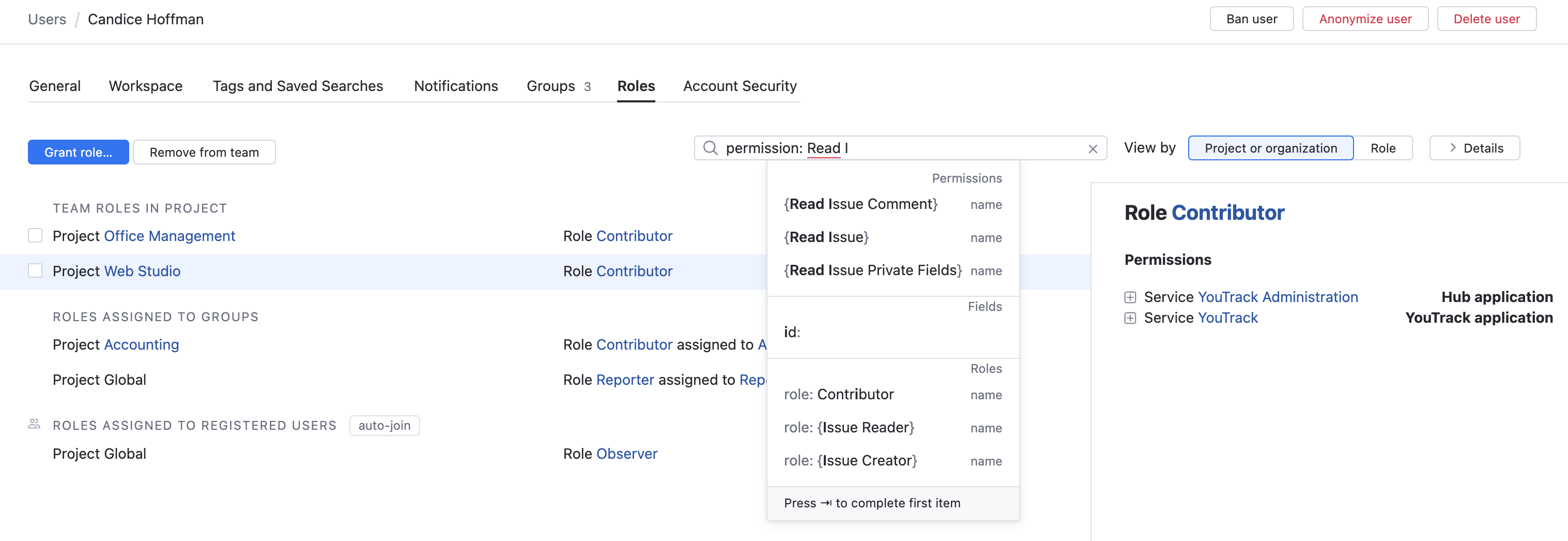Click the registered users group icon
The width and height of the screenshot is (1568, 541).
point(34,424)
